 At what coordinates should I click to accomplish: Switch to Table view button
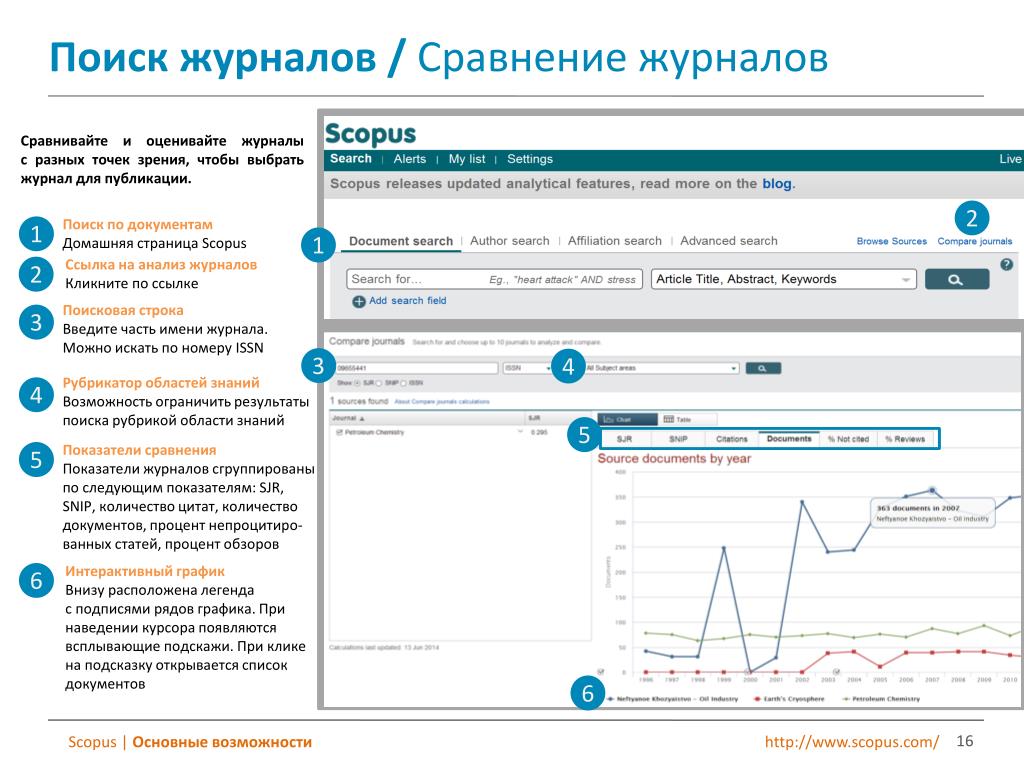point(687,419)
